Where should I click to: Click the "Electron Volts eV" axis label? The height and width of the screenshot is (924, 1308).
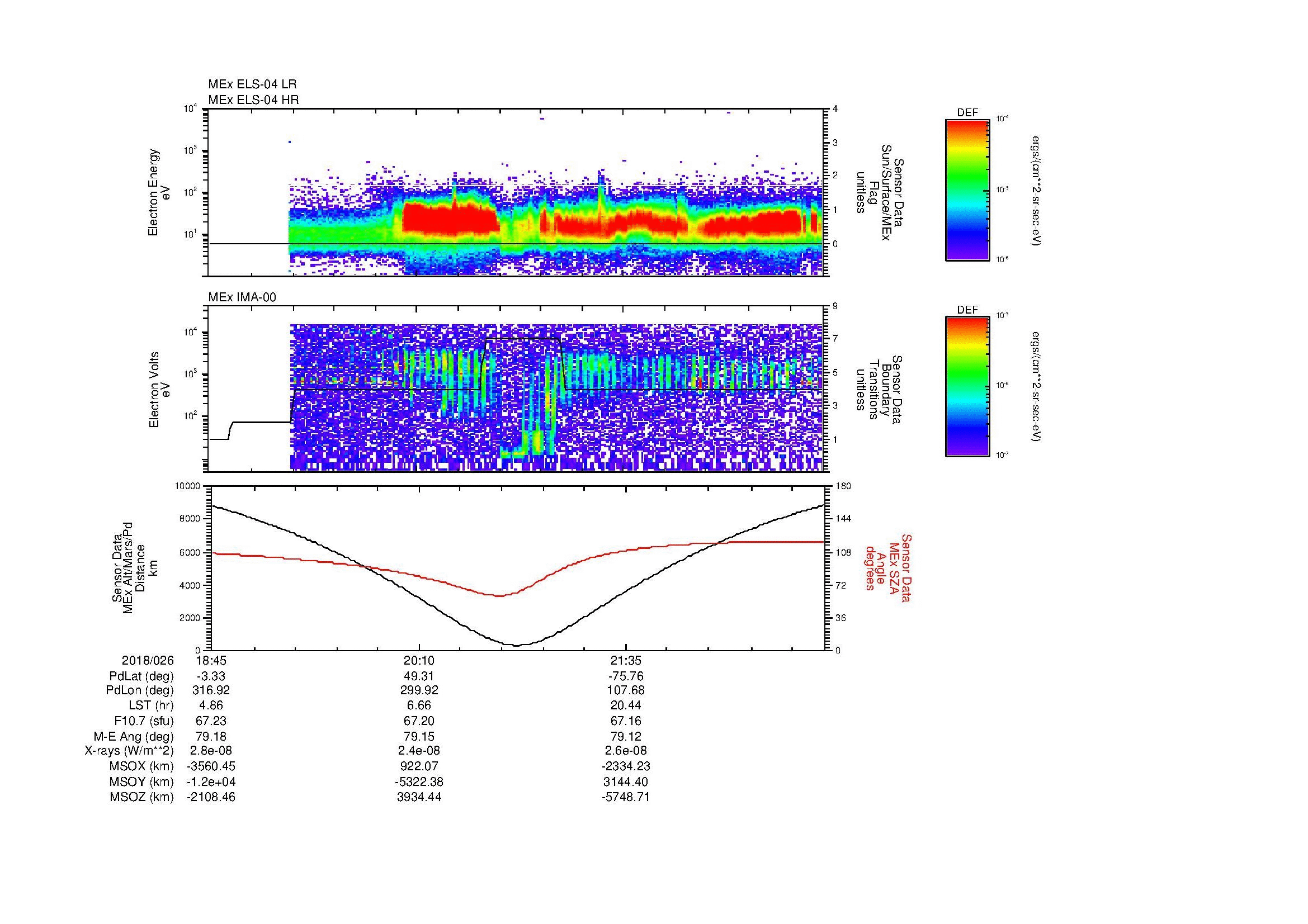(x=159, y=390)
